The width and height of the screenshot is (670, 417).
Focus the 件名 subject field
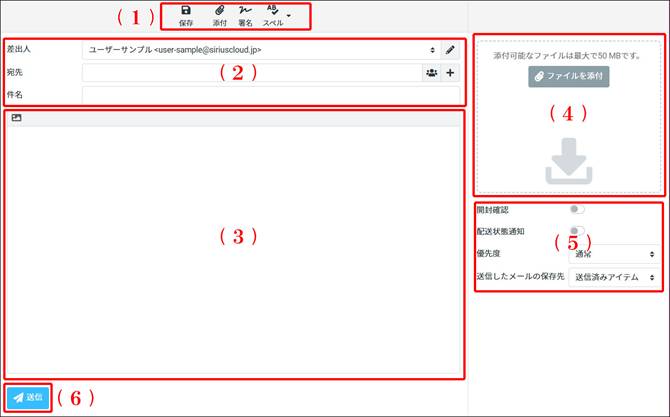(271, 95)
